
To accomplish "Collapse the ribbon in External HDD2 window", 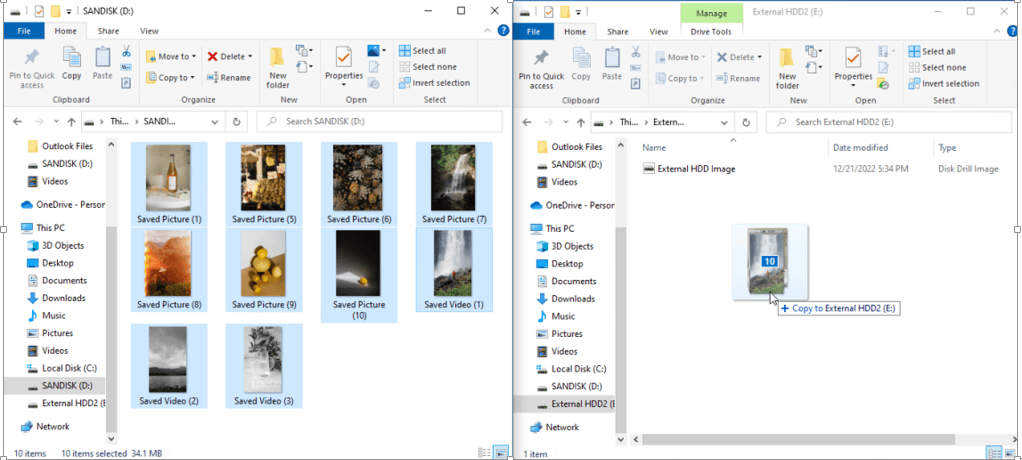I will 999,31.
